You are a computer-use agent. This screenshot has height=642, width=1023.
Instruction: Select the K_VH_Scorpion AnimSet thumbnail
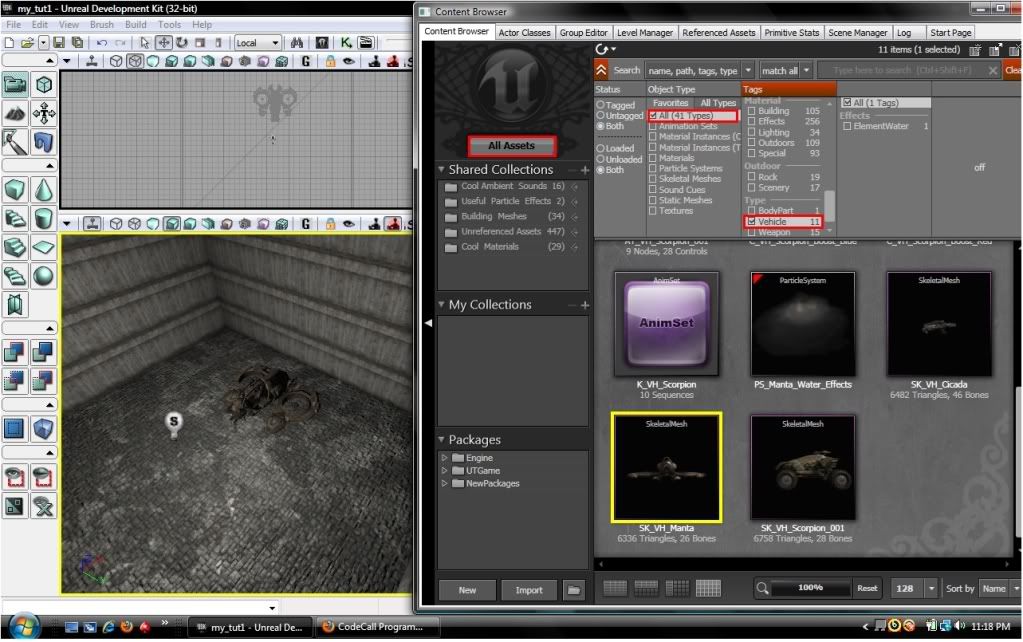tap(666, 324)
